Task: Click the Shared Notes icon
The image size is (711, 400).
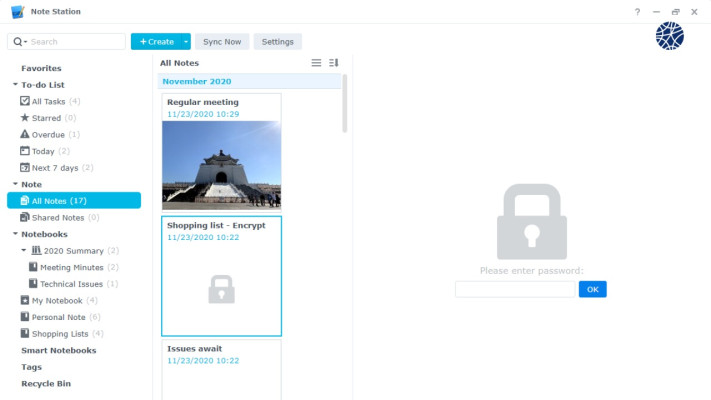Action: (25, 217)
